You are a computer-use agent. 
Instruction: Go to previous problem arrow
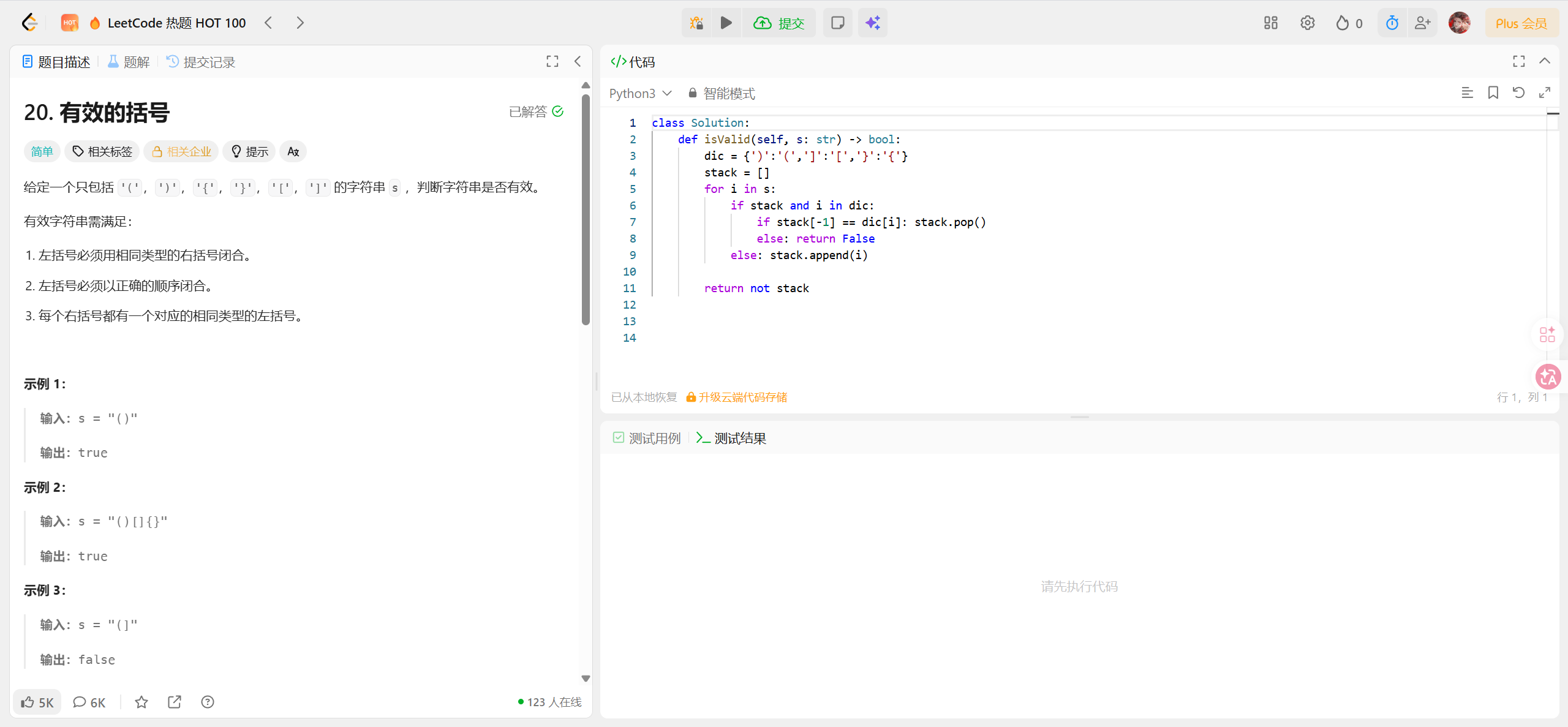(x=268, y=23)
